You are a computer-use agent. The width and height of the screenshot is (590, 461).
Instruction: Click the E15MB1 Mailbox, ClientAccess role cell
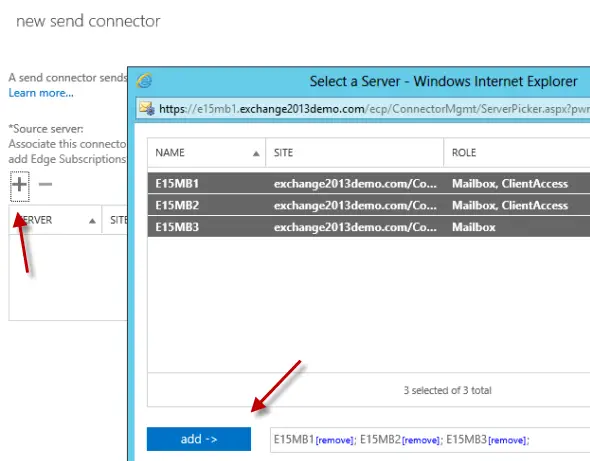pyautogui.click(x=510, y=183)
